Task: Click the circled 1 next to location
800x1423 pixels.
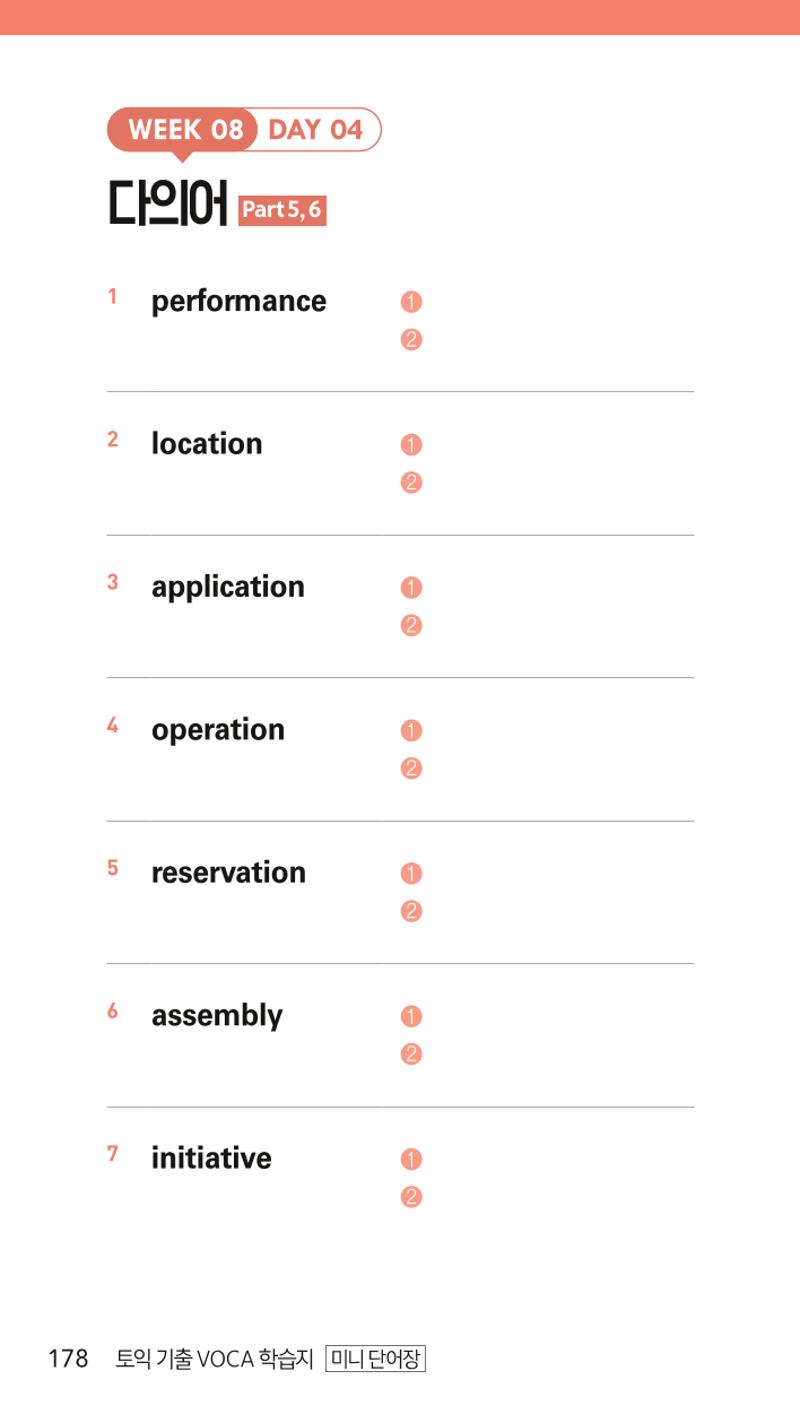Action: pos(411,445)
